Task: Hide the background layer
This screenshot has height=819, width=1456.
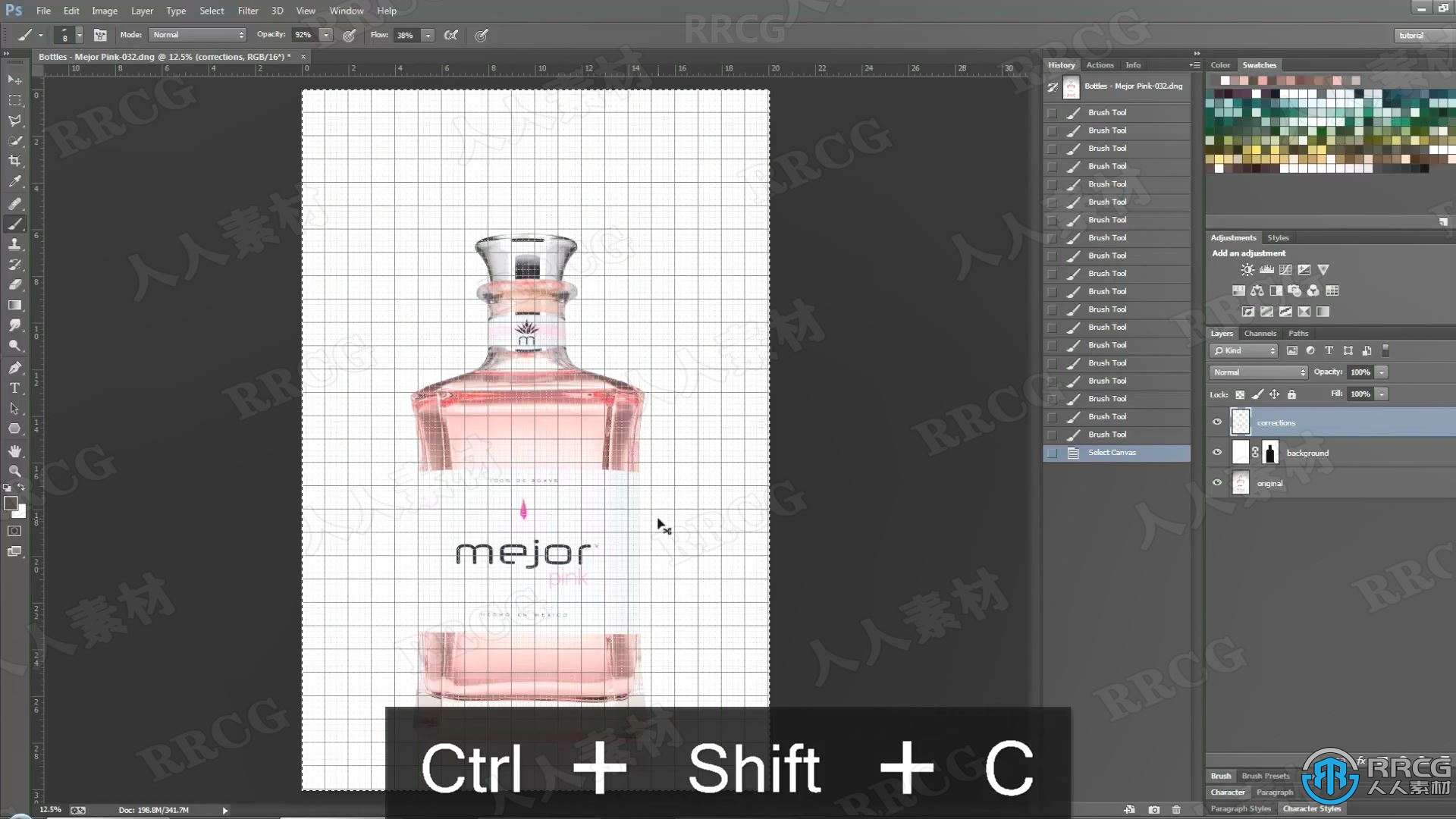Action: pyautogui.click(x=1217, y=453)
